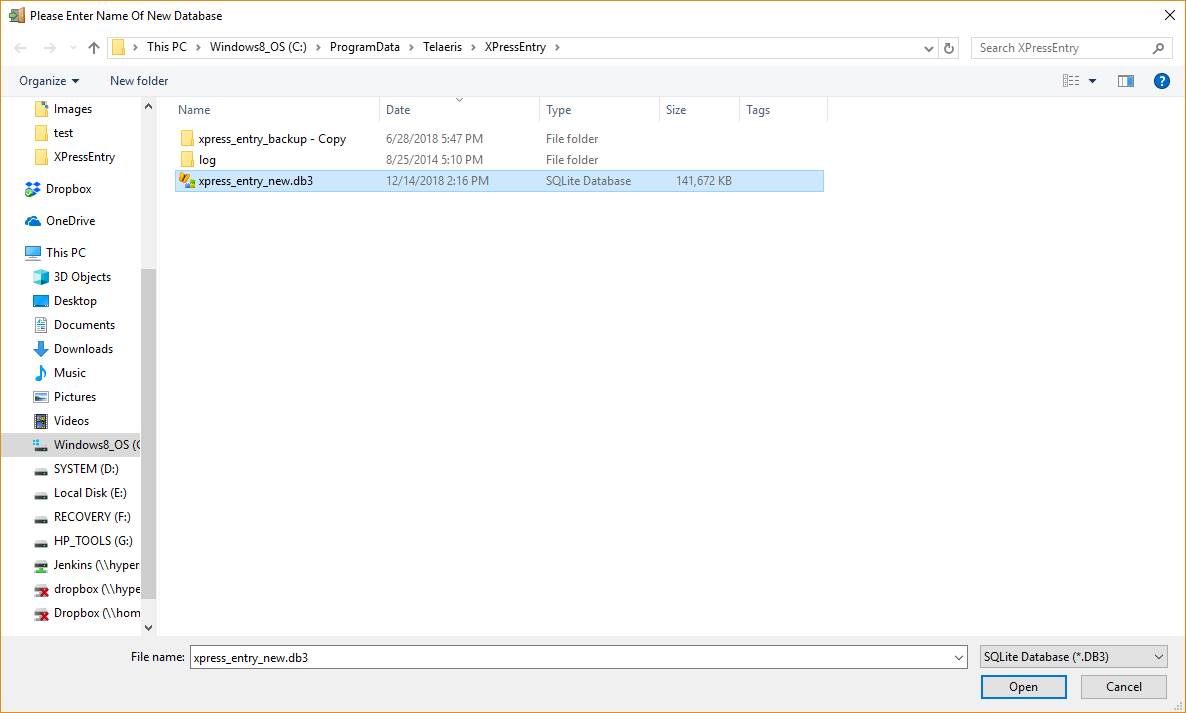Select Downloads in the navigation tree
This screenshot has width=1186, height=713.
(x=83, y=349)
